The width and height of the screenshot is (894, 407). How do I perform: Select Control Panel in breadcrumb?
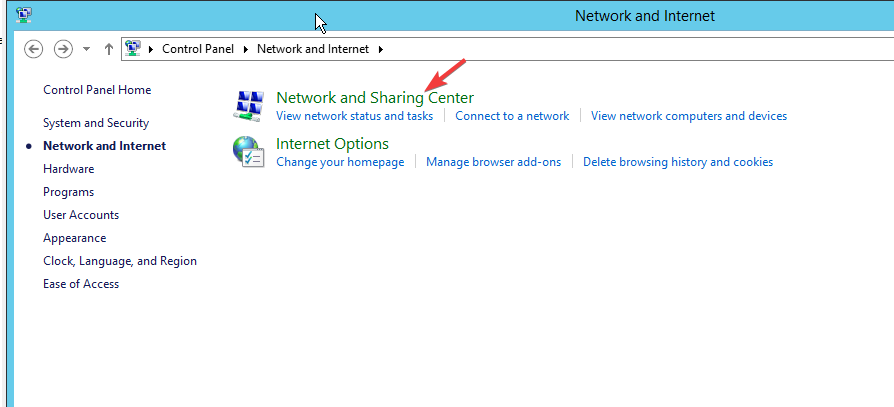point(198,49)
